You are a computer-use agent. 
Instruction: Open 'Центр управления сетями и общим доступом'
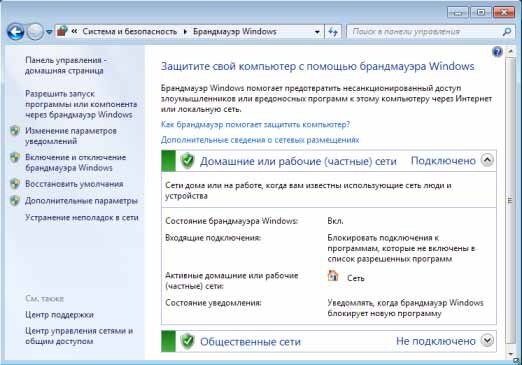[79, 336]
